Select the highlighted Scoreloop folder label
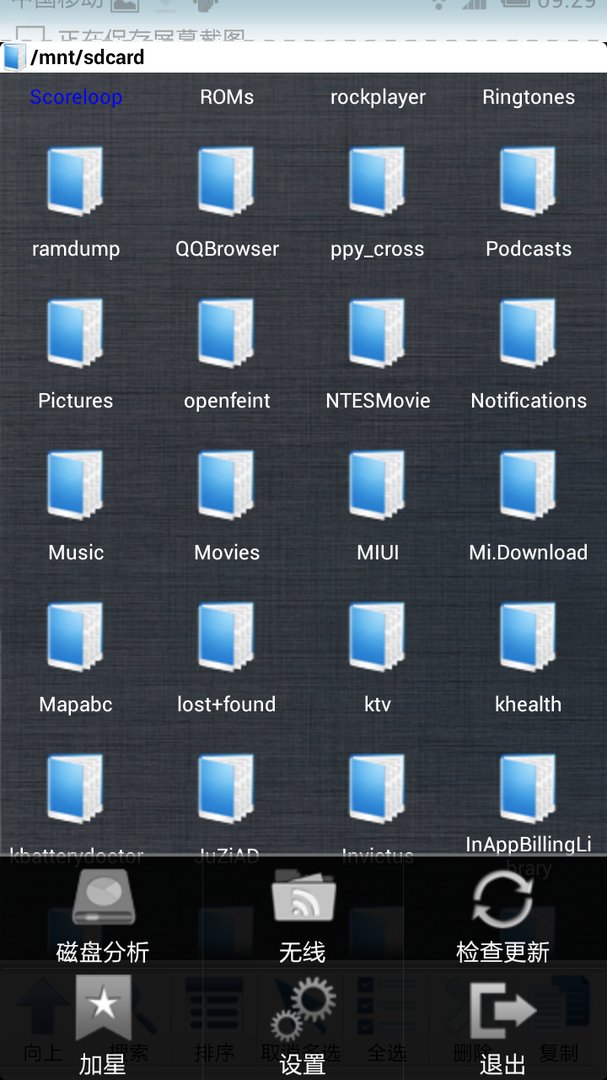Viewport: 607px width, 1080px height. [x=76, y=97]
